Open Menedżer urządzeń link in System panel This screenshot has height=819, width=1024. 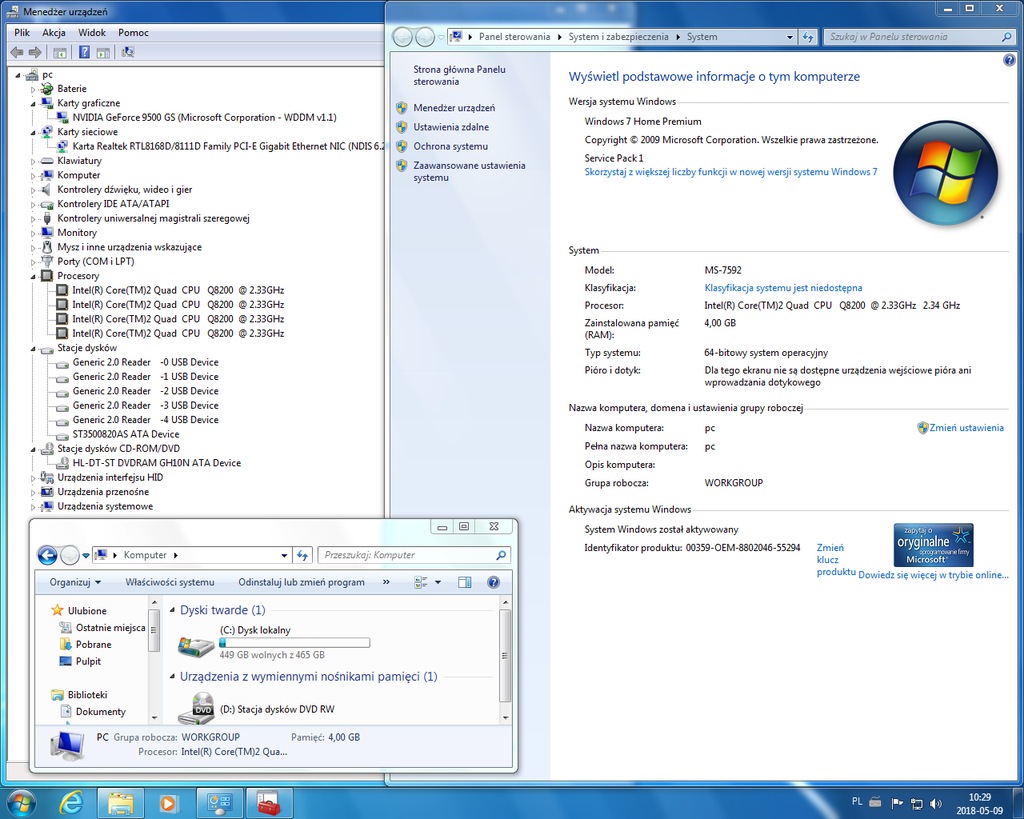point(454,108)
